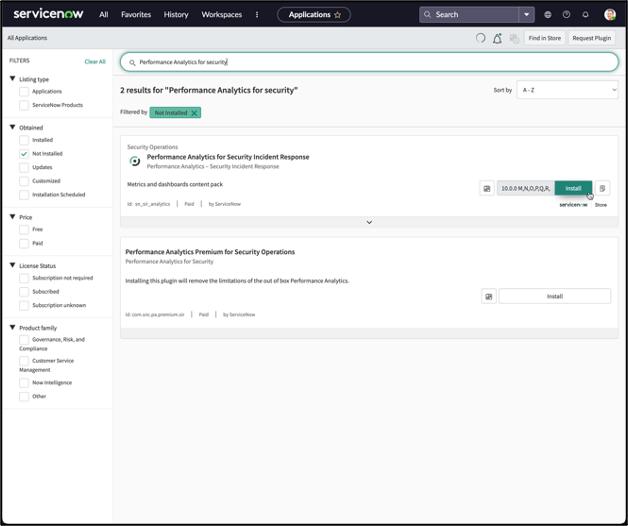Open Performance Analytics Premium for Security Operations title
This screenshot has width=628, height=526.
(210, 252)
